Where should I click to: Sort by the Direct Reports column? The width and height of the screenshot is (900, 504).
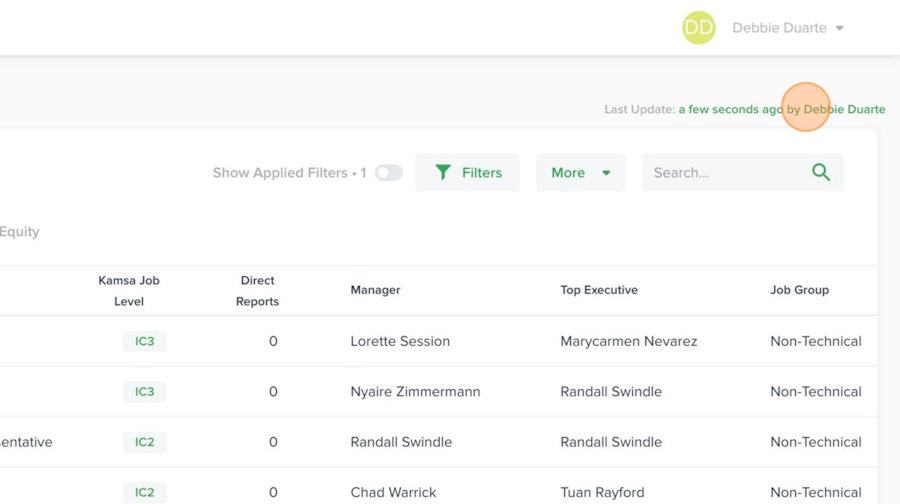coord(257,291)
